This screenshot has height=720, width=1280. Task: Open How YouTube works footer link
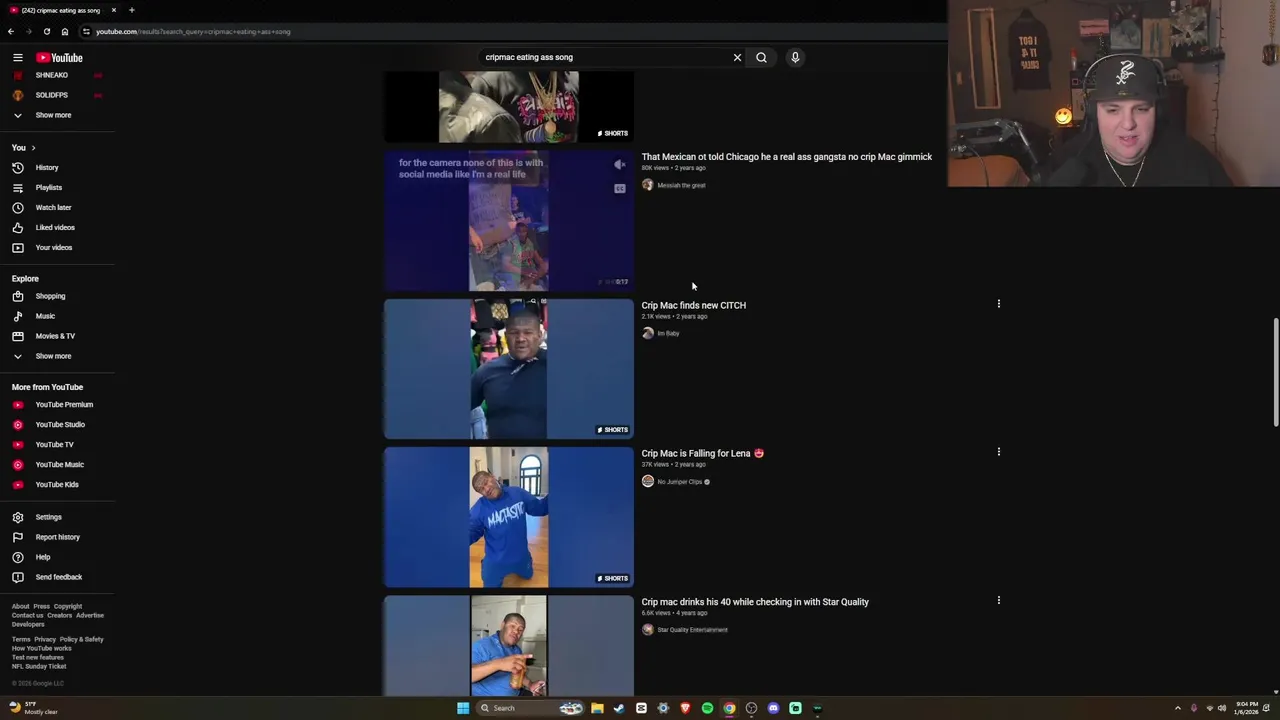pyautogui.click(x=41, y=648)
